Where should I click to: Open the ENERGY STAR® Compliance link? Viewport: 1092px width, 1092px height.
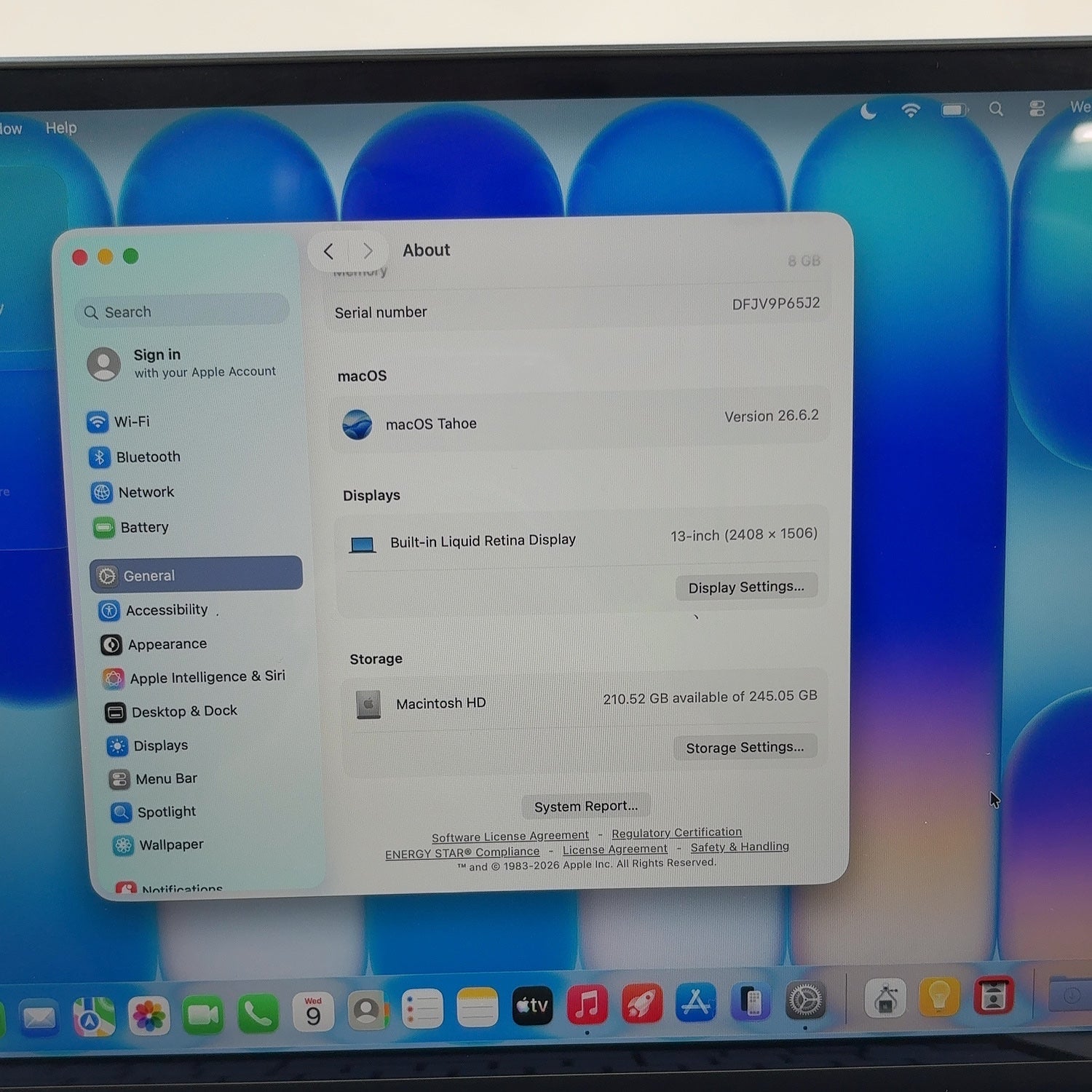(x=462, y=852)
